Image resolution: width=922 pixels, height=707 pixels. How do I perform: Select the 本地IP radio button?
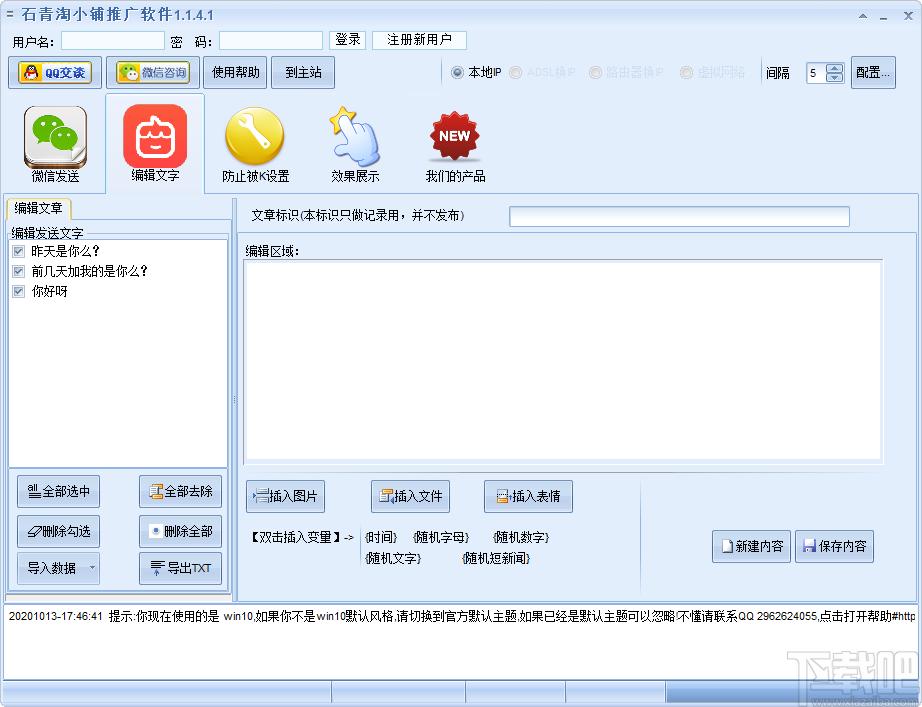(x=457, y=72)
